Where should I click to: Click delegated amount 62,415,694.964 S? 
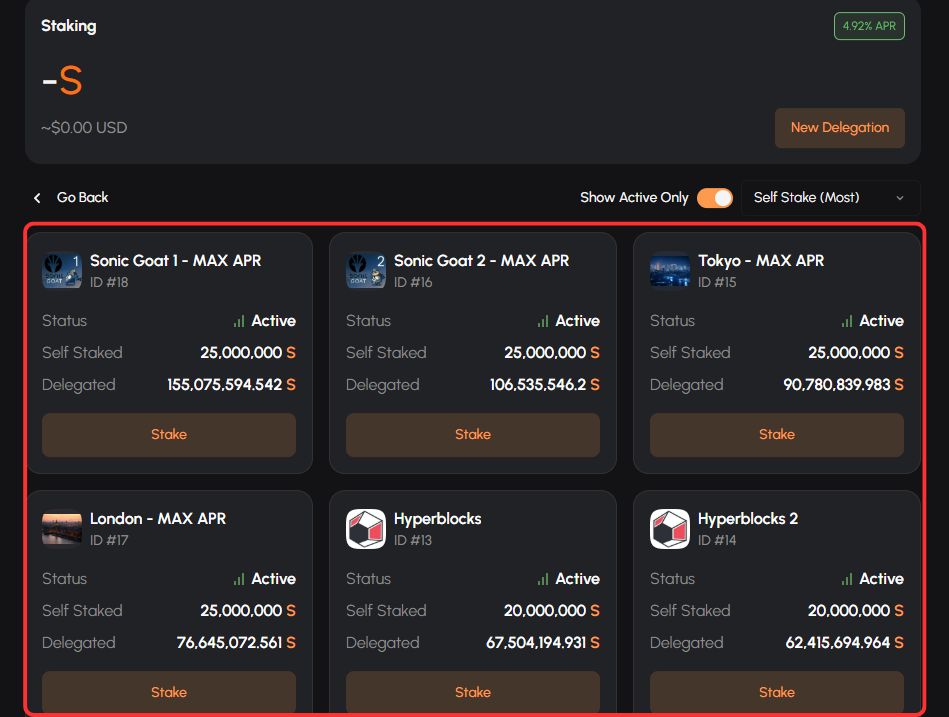(844, 643)
